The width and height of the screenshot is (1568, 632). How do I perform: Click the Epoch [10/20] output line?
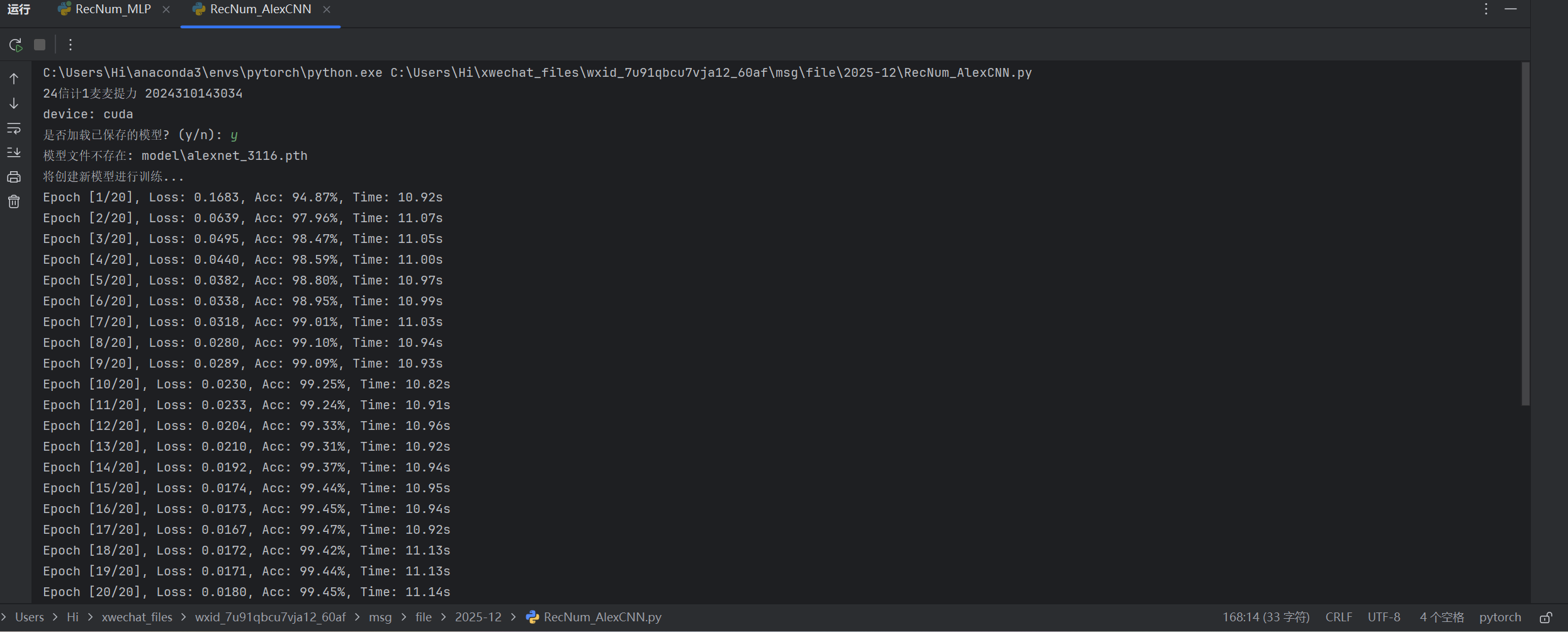coord(247,385)
